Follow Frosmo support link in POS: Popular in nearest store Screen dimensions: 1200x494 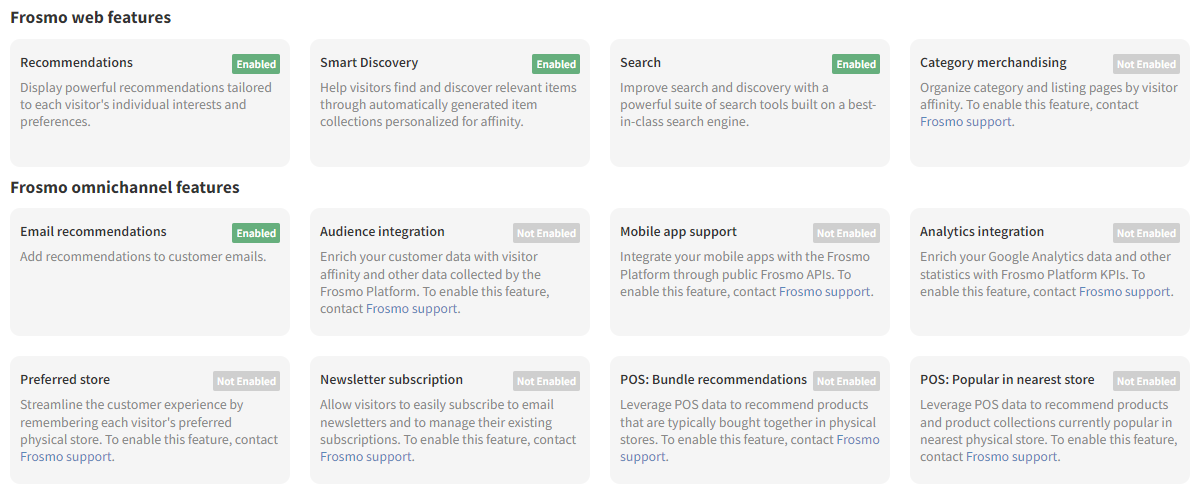pos(1011,457)
